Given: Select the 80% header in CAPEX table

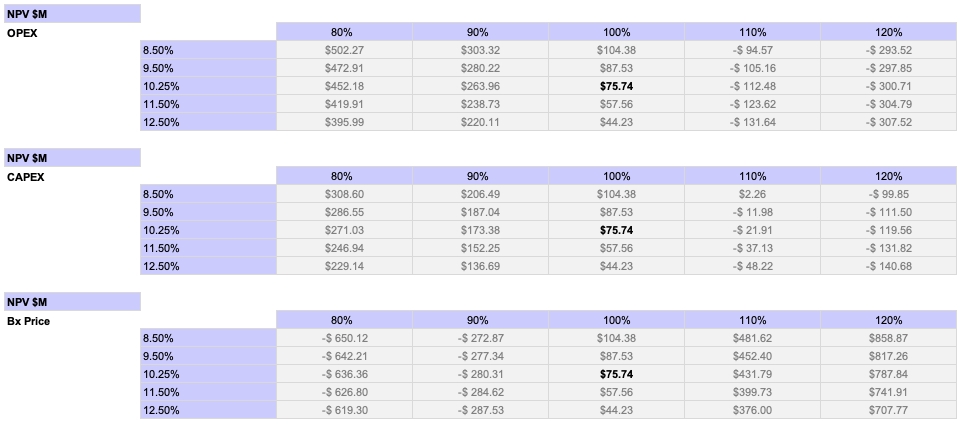Looking at the screenshot, I should click(343, 176).
